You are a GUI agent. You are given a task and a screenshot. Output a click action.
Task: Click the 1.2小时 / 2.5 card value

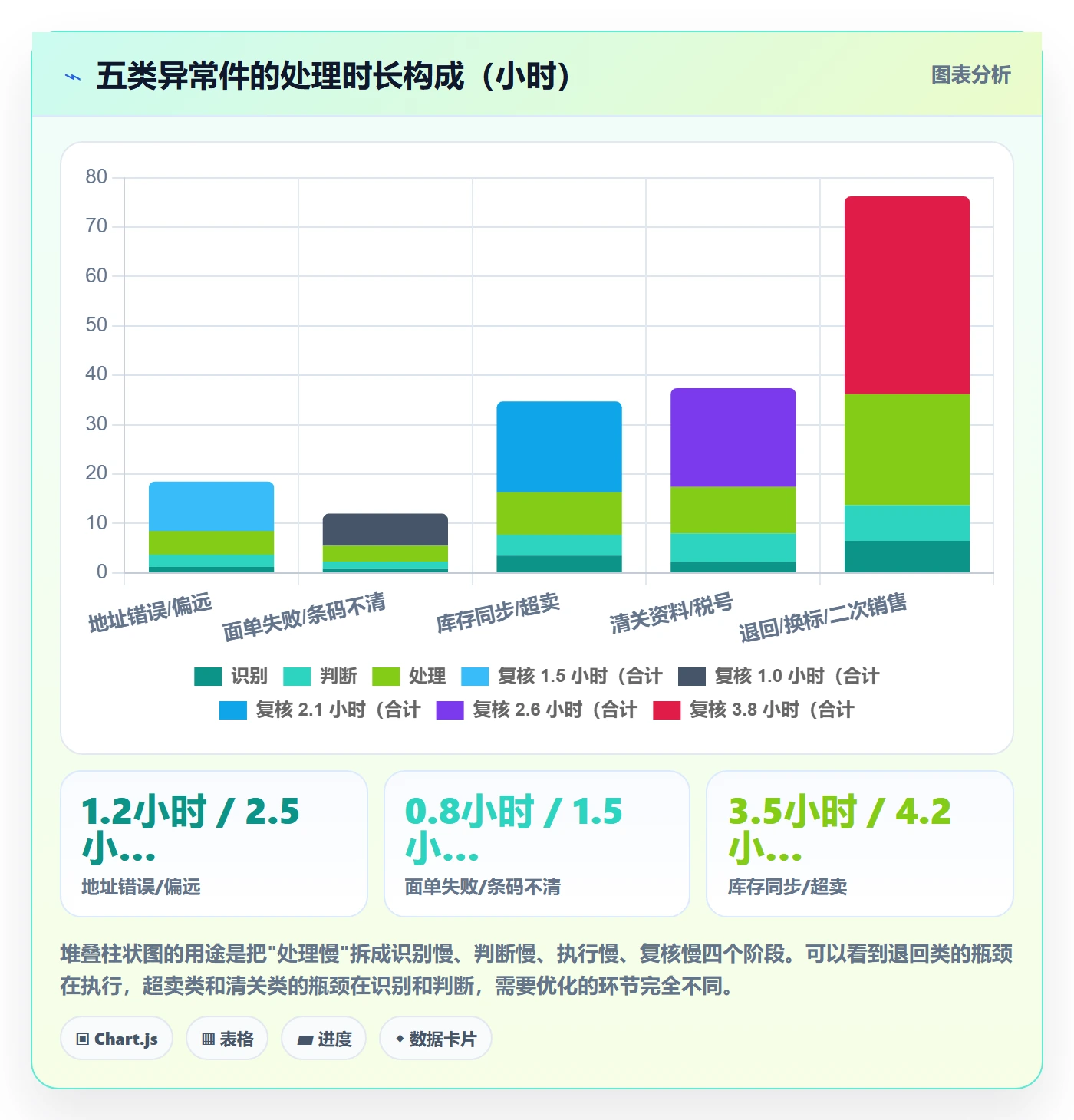coord(190,830)
